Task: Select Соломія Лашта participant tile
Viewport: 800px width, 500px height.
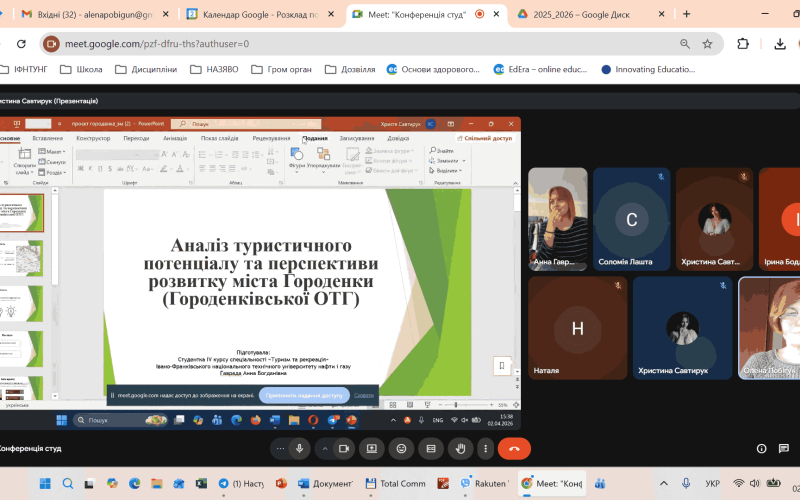Action: [631, 219]
